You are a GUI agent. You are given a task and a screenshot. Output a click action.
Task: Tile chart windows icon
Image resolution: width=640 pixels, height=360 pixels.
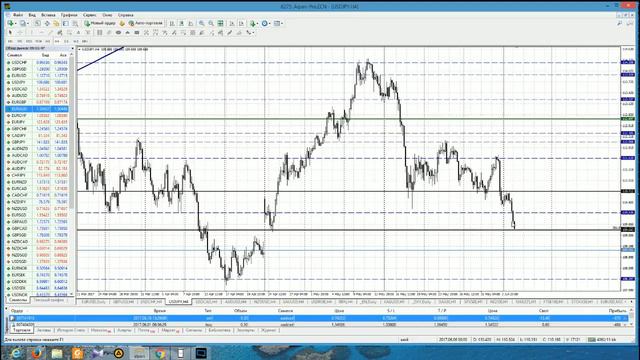click(220, 23)
